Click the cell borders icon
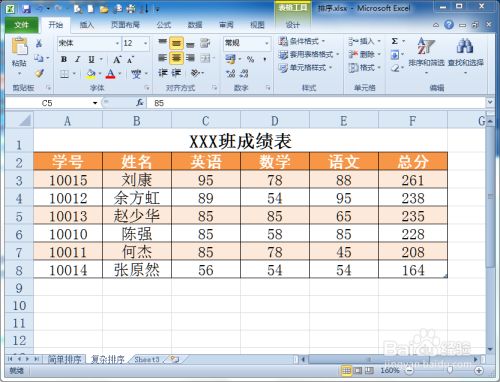The image size is (500, 382). tap(64, 73)
